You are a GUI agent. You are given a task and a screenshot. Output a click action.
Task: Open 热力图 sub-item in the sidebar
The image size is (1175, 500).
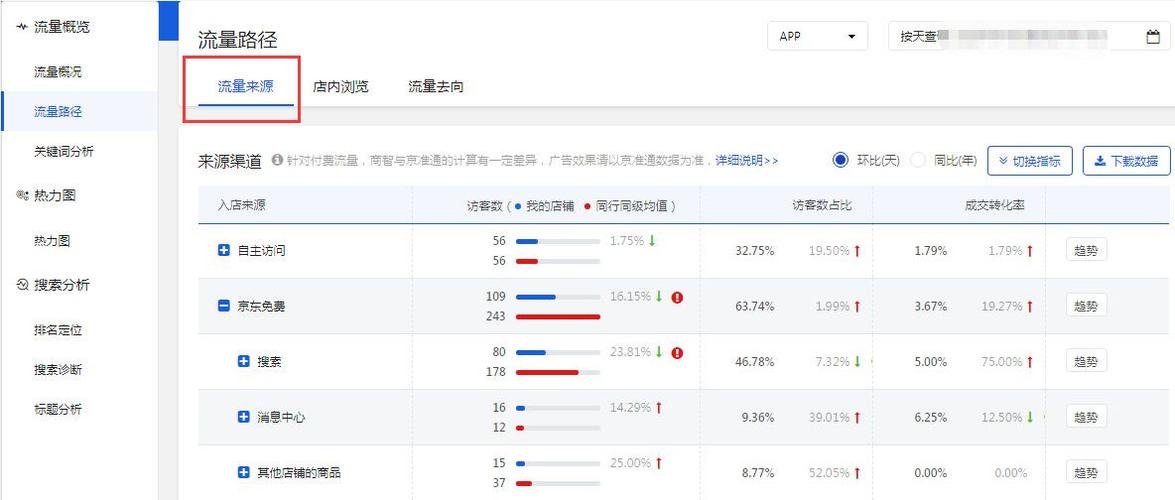tap(52, 241)
